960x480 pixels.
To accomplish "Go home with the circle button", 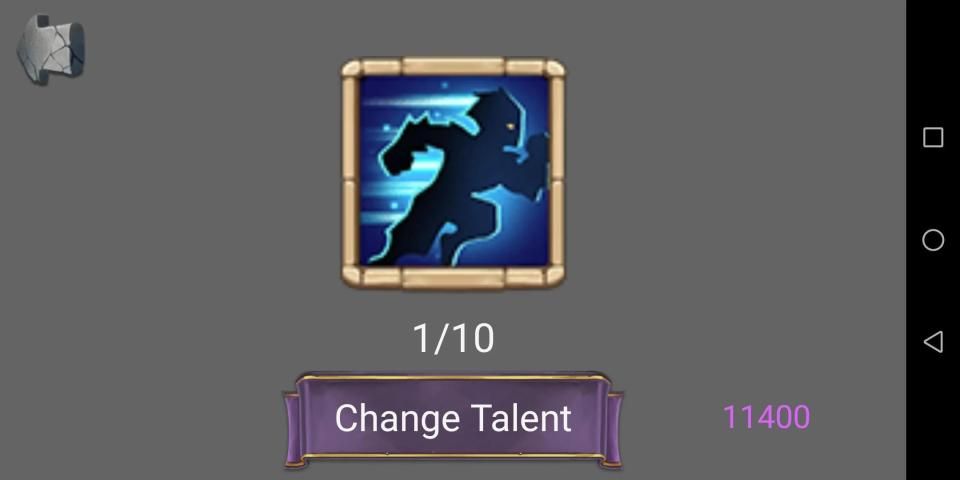I will click(x=932, y=240).
